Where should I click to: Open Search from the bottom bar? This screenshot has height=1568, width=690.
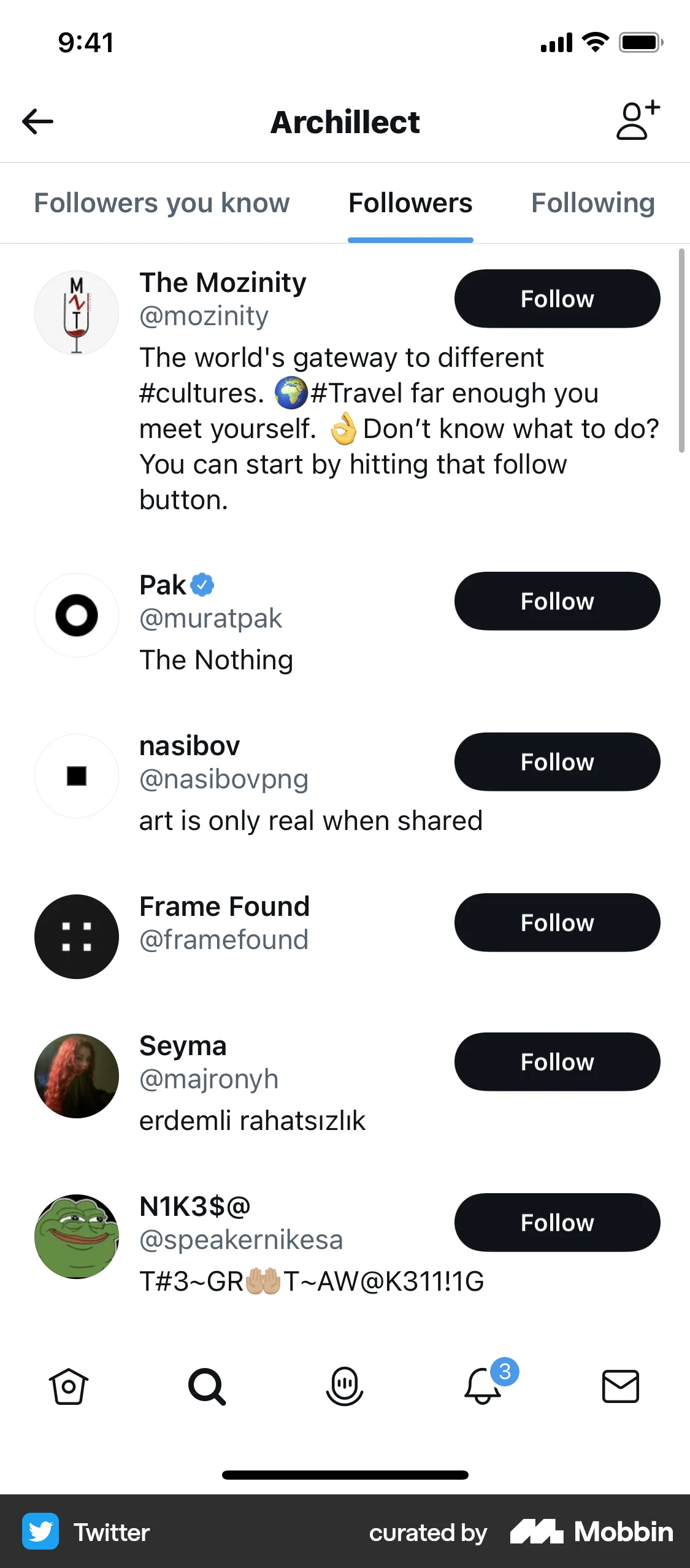pyautogui.click(x=207, y=1388)
